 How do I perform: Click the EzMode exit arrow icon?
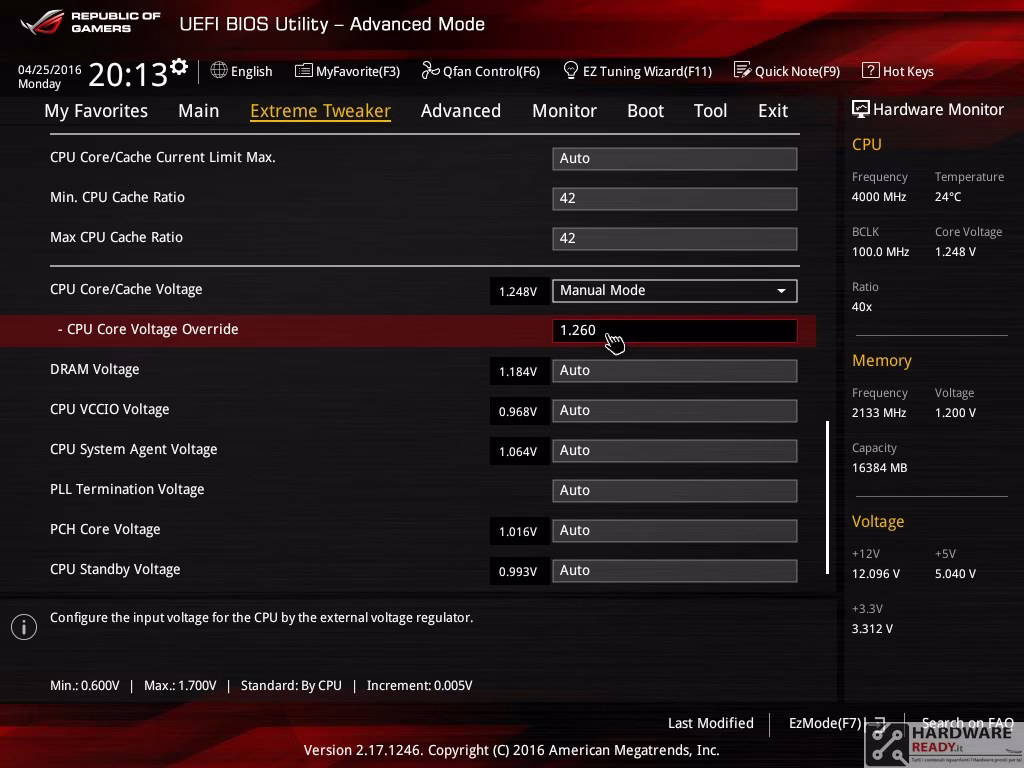879,724
